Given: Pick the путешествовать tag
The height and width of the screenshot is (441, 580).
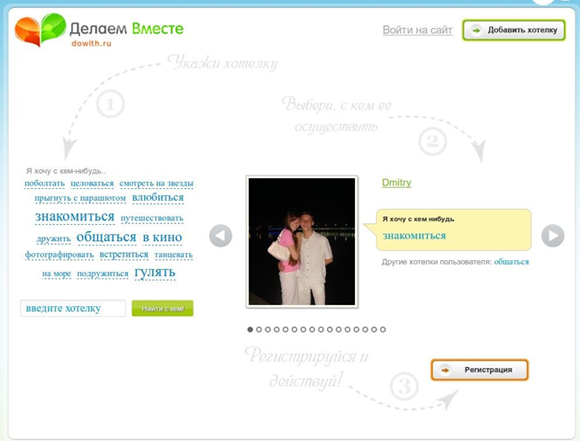Looking at the screenshot, I should click(152, 218).
